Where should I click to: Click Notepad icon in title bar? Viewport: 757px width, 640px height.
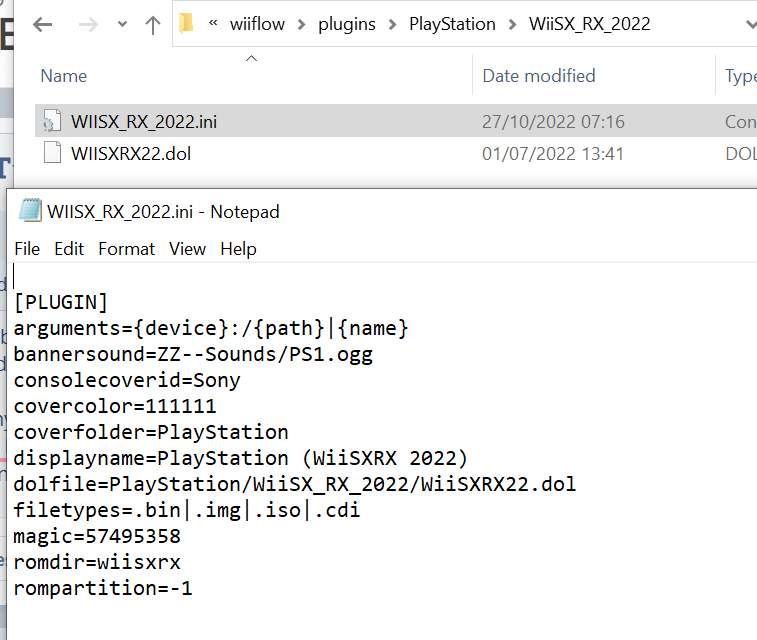(30, 210)
